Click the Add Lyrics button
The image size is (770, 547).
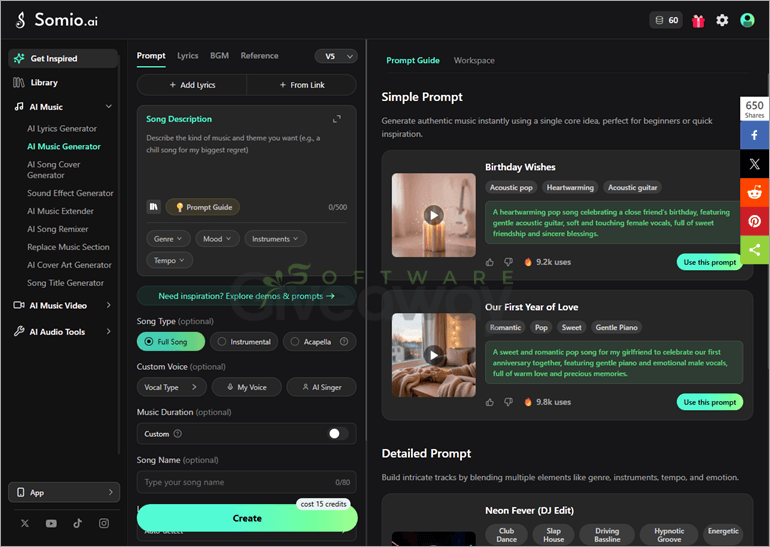click(x=192, y=85)
